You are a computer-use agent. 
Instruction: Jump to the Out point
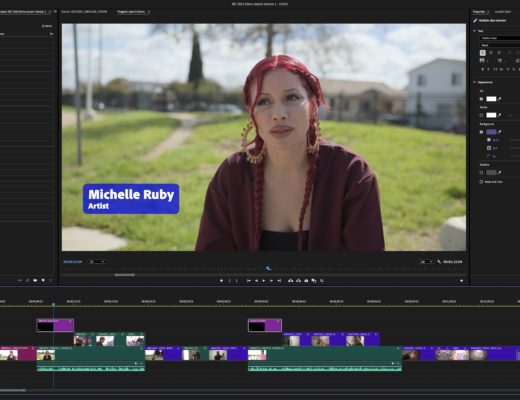click(x=279, y=281)
